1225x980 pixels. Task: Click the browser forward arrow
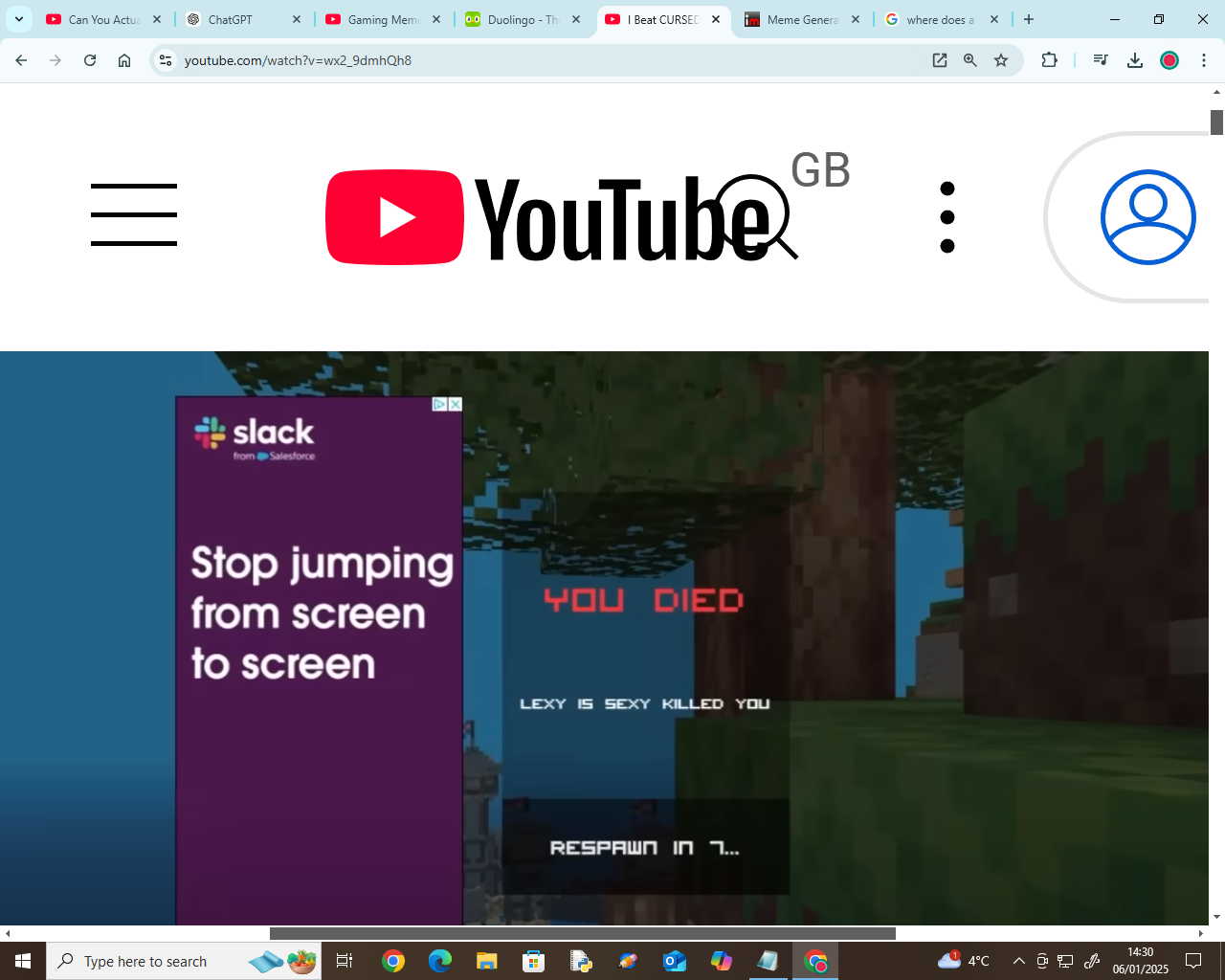[56, 60]
